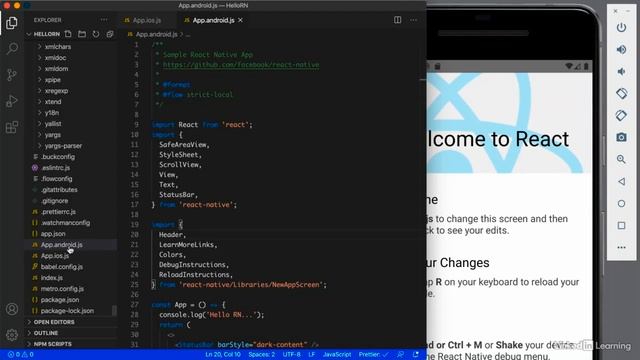640x360 pixels.
Task: Click App.android.js breadcrumb path
Action: [x=156, y=34]
